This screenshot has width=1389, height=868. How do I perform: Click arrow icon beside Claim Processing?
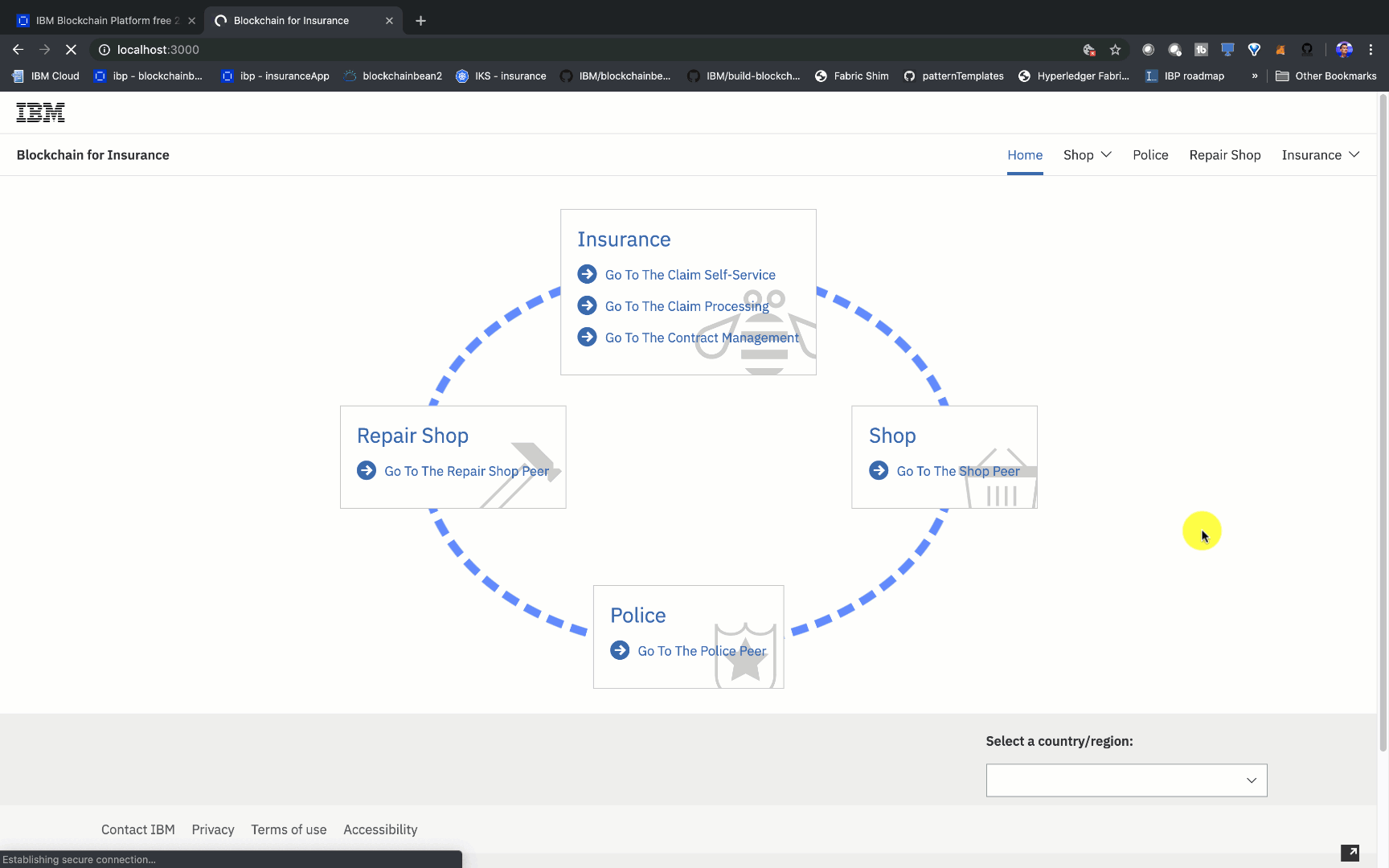(x=588, y=305)
